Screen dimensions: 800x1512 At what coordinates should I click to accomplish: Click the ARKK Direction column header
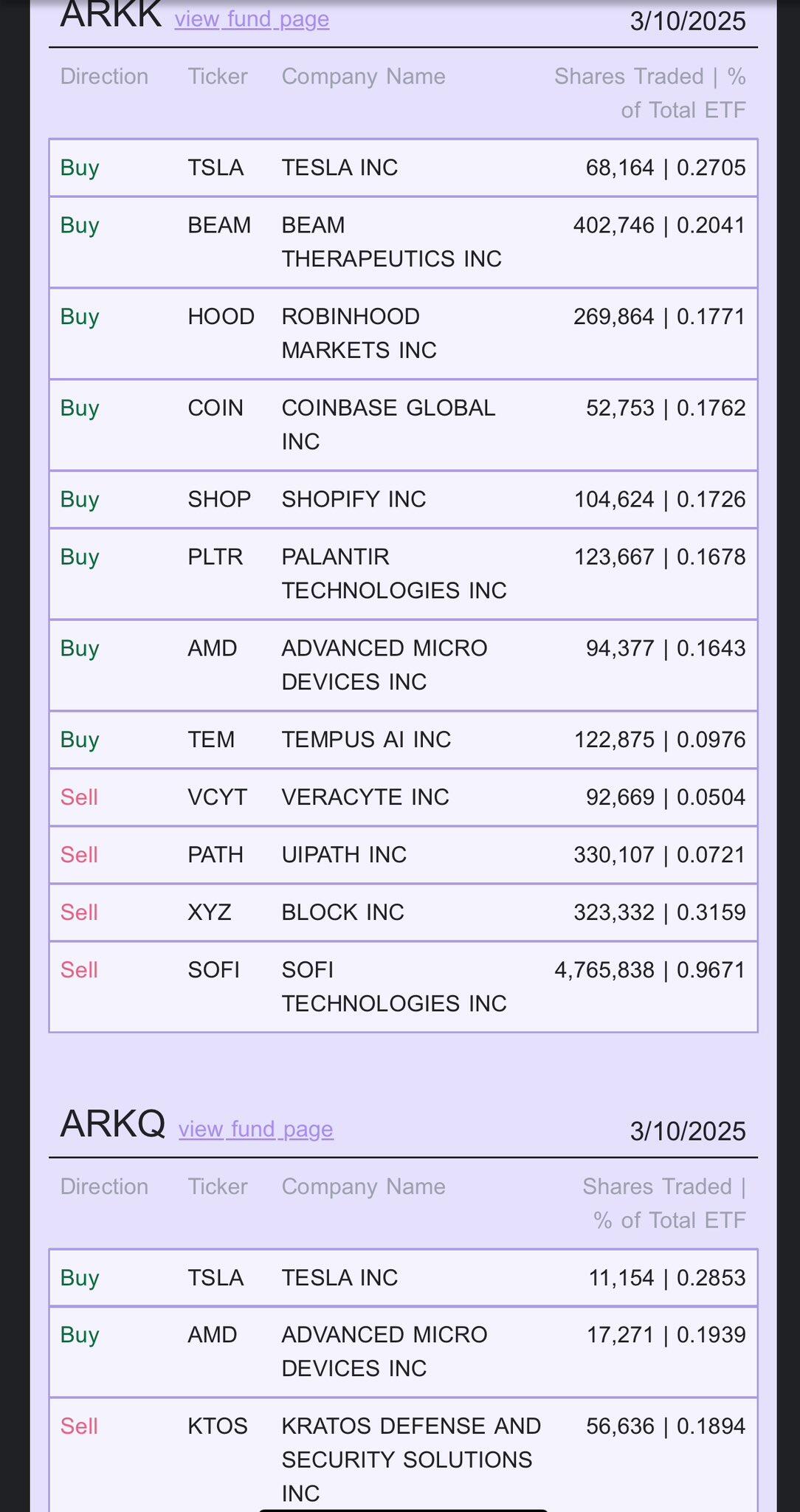[104, 77]
